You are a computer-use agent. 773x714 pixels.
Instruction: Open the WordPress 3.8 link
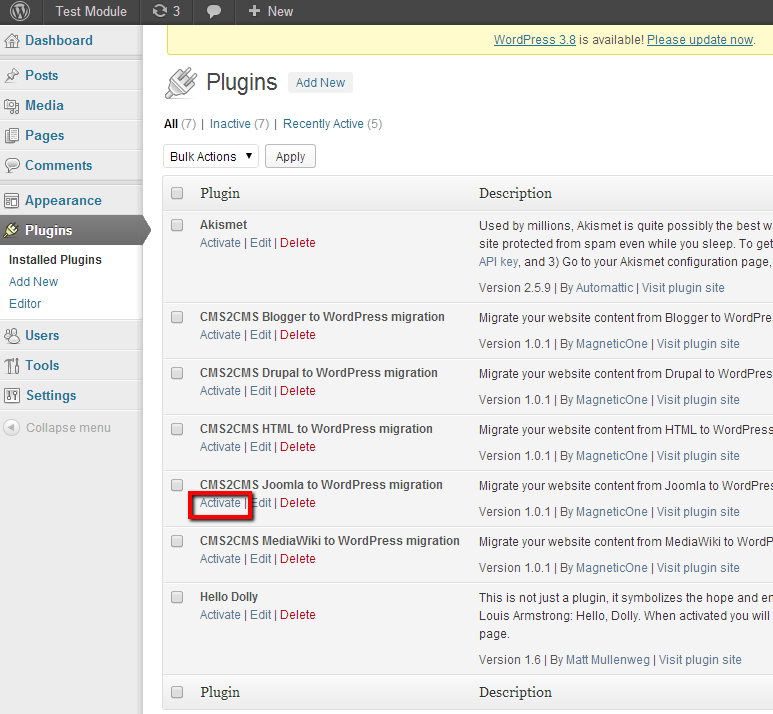point(535,40)
